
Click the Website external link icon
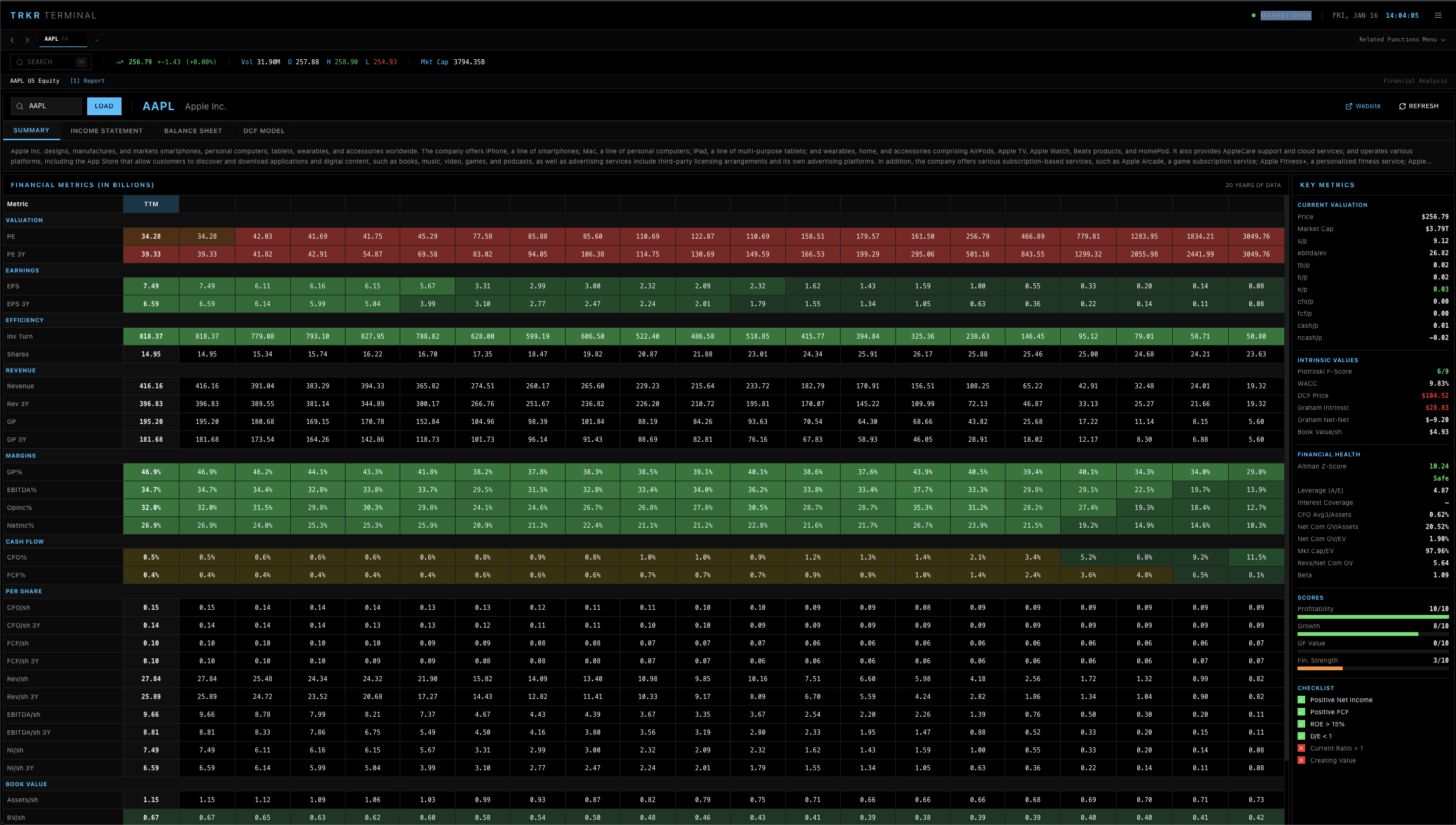point(1348,106)
